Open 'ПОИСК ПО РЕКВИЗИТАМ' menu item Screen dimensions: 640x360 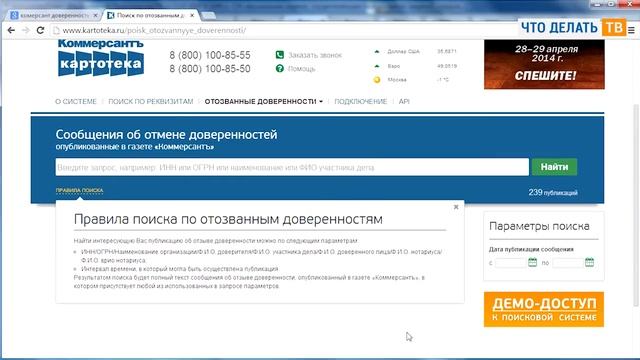point(151,101)
